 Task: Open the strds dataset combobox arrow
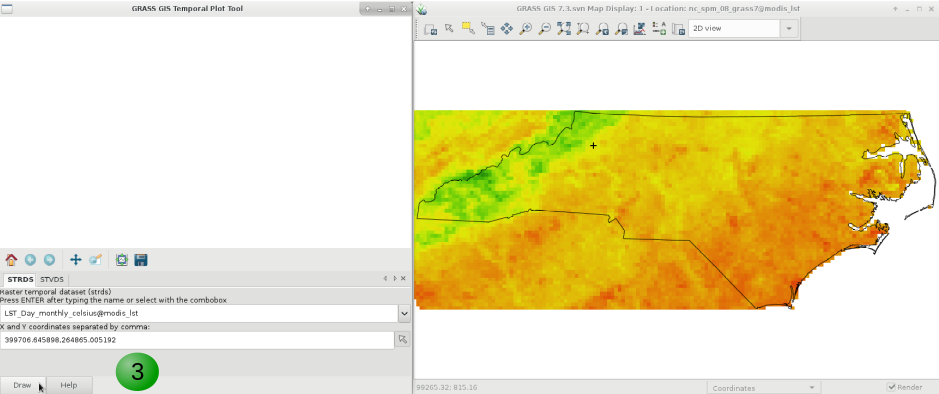click(404, 313)
